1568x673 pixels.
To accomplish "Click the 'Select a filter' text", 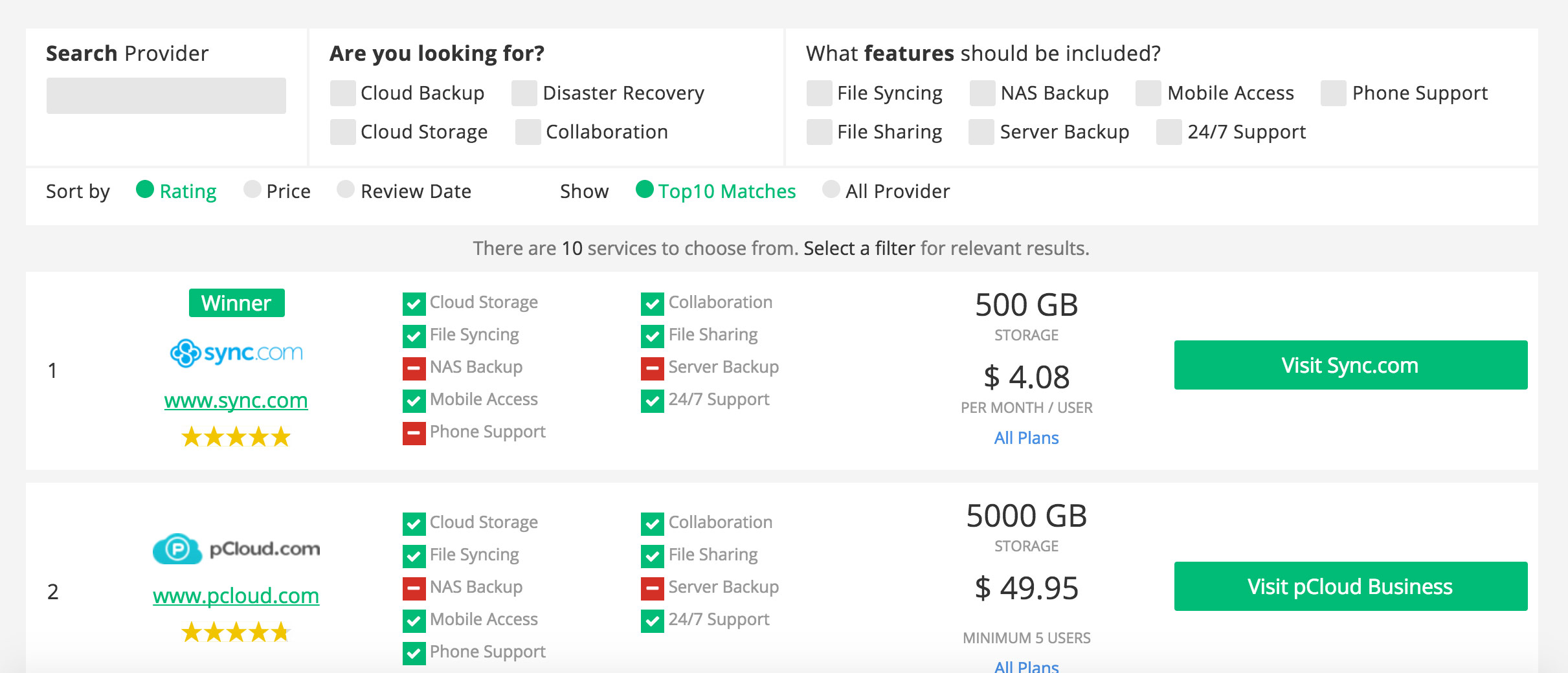I will coord(859,248).
